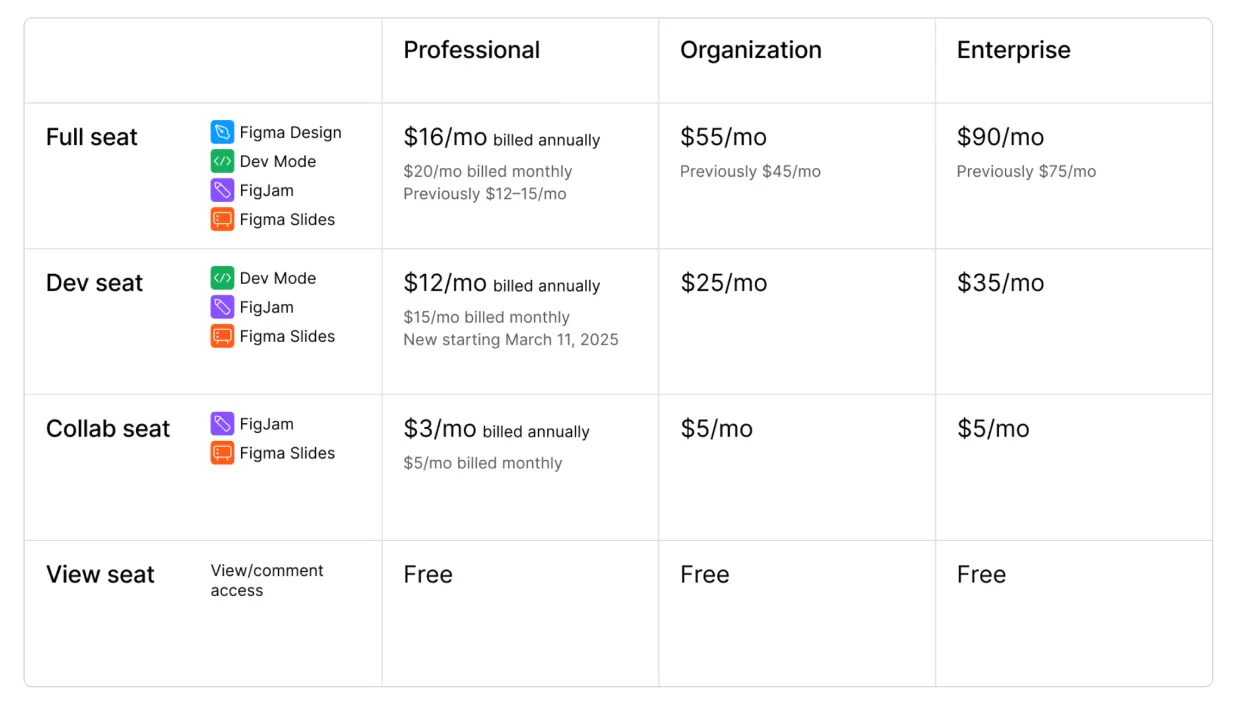Screen dimensions: 1238x712
Task: Click the Collab seat row label
Action: coord(108,429)
